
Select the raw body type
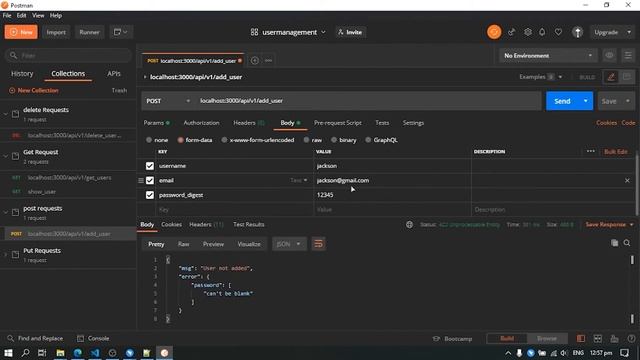point(306,140)
